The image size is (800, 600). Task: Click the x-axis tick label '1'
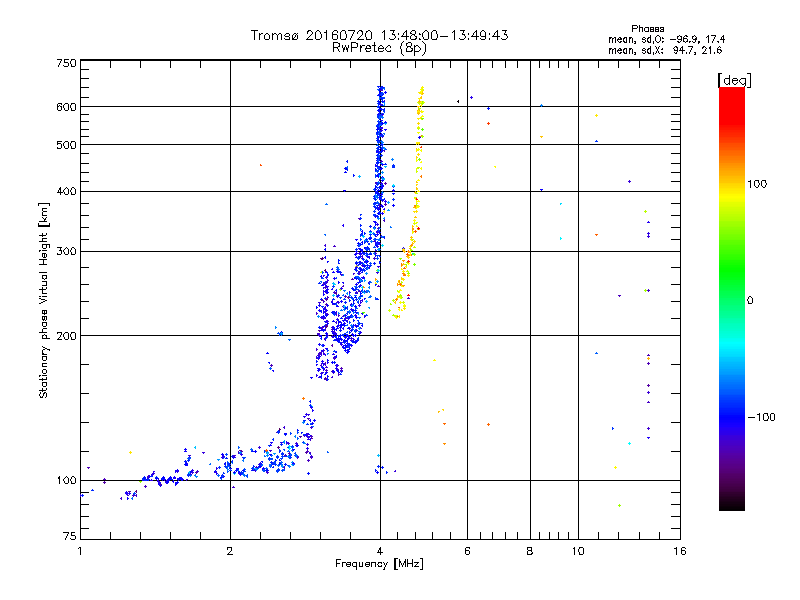pyautogui.click(x=80, y=551)
